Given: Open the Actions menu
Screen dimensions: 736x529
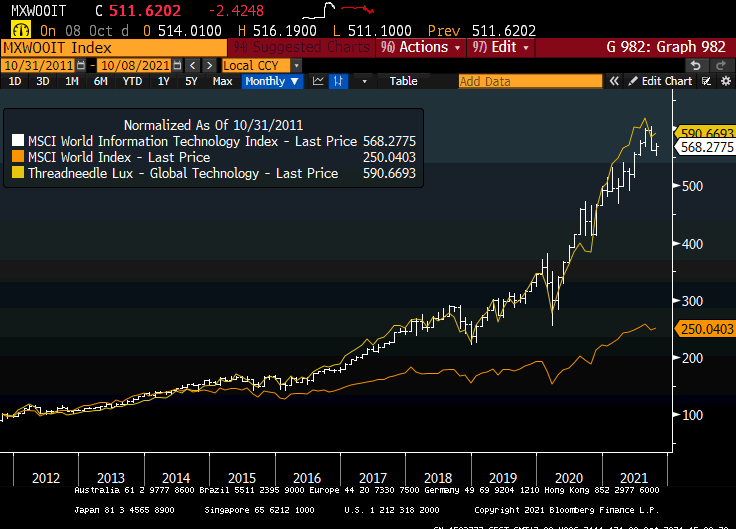Looking at the screenshot, I should click(x=421, y=47).
